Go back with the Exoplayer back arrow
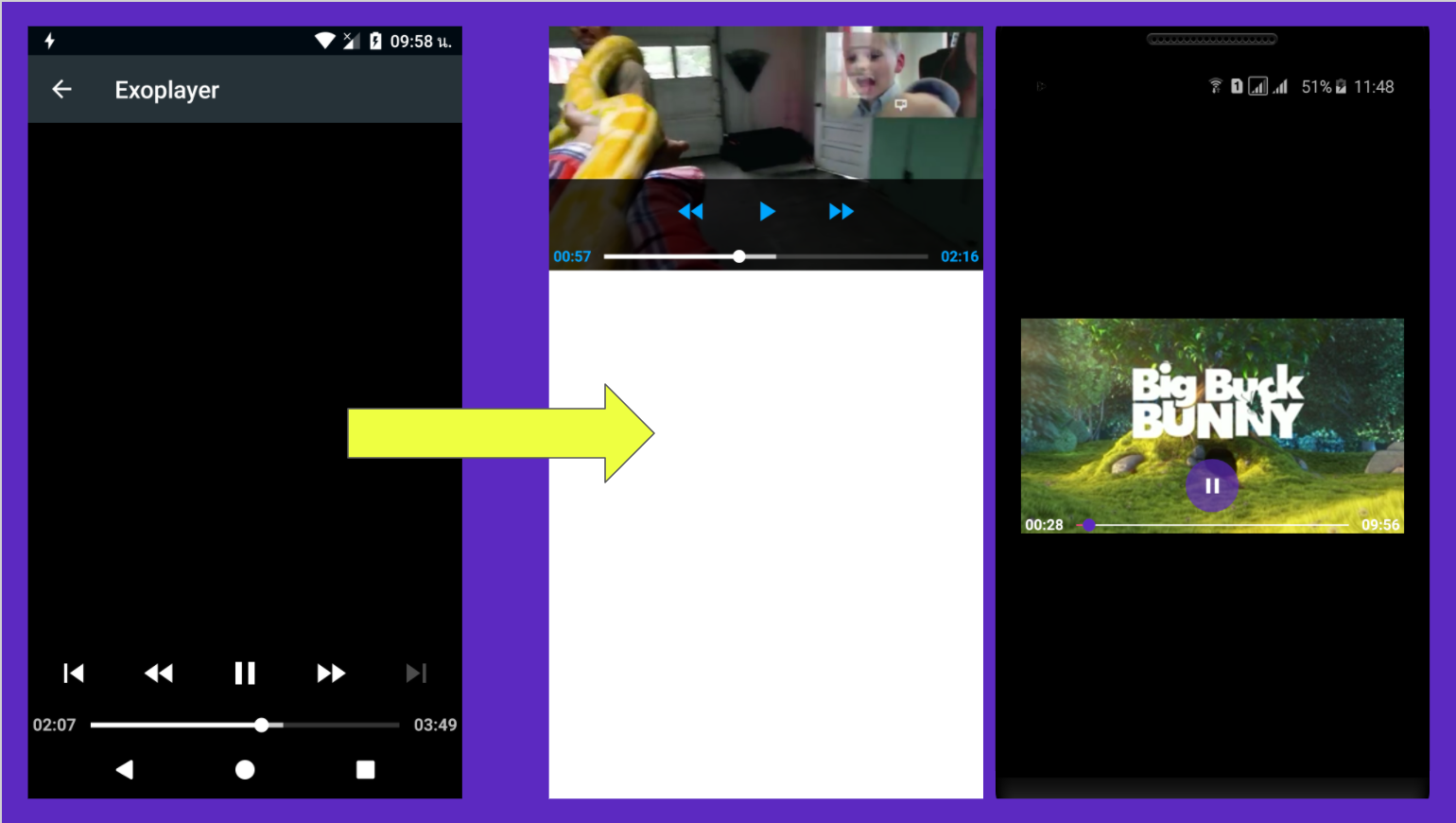 click(x=61, y=89)
